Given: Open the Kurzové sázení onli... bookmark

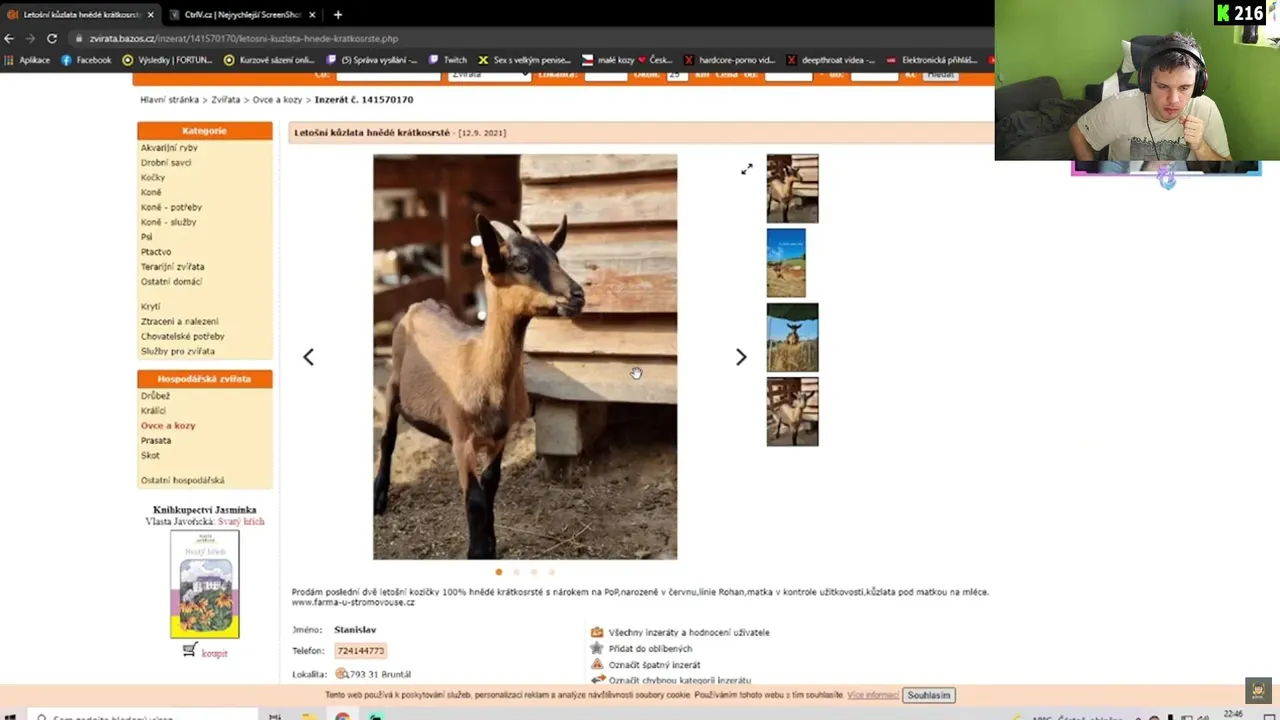Looking at the screenshot, I should point(269,60).
